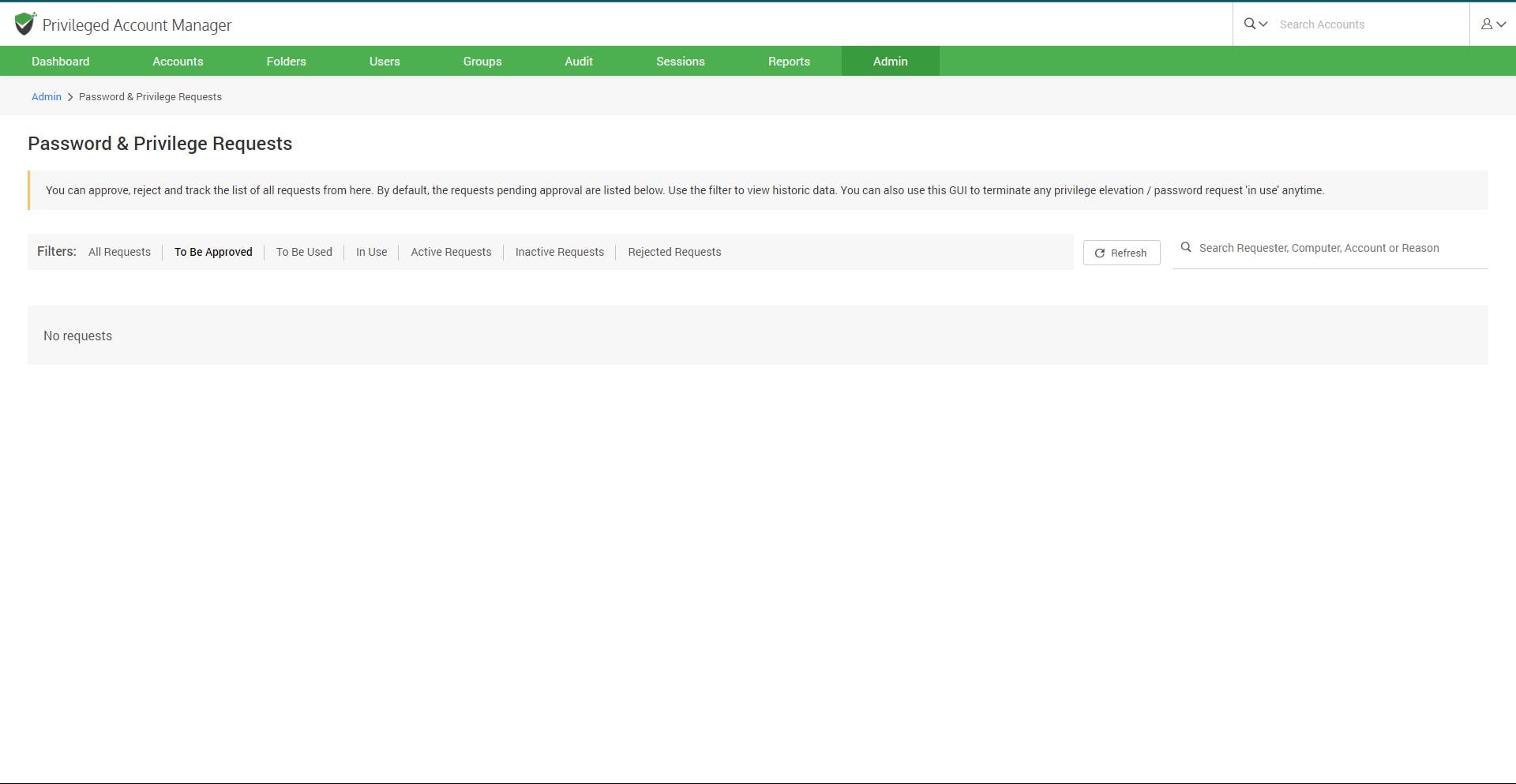Show All Requests filter
Viewport: 1516px width, 784px height.
coord(119,252)
